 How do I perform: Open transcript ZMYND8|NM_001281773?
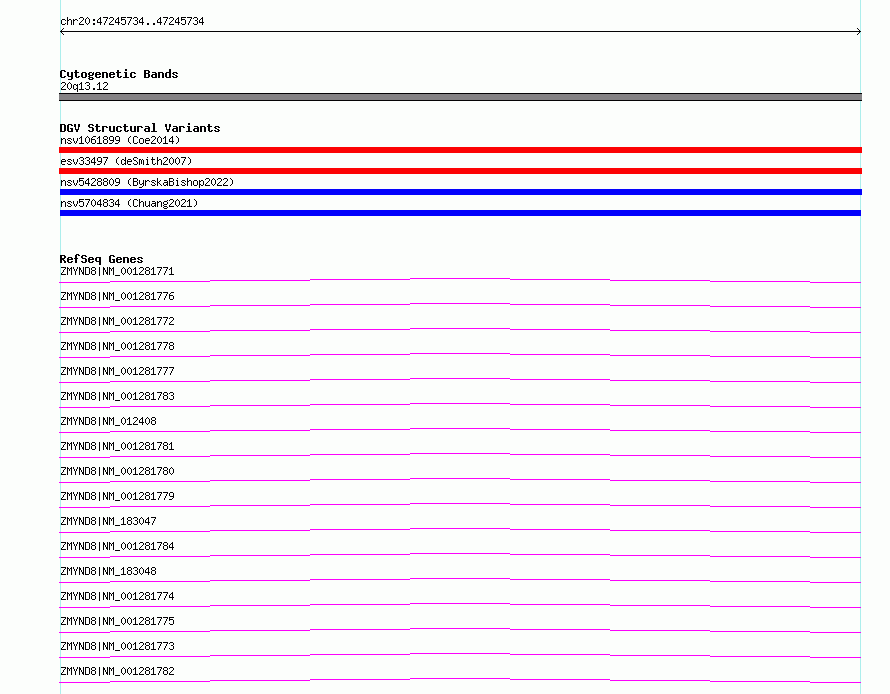click(117, 646)
